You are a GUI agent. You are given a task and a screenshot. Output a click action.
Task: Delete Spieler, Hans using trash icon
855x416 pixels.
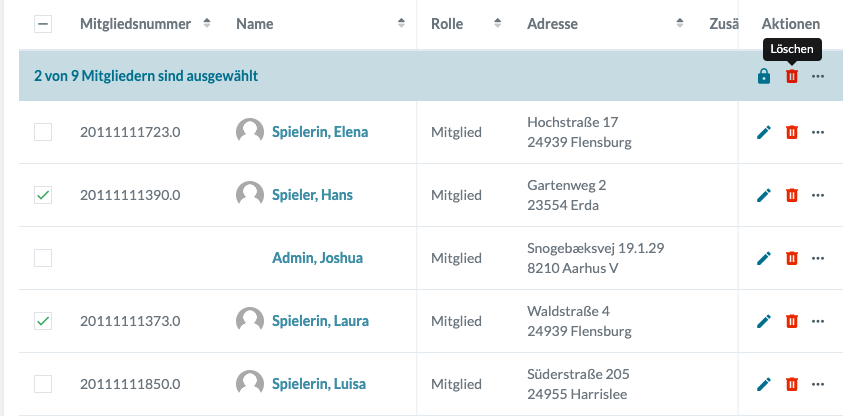[792, 195]
